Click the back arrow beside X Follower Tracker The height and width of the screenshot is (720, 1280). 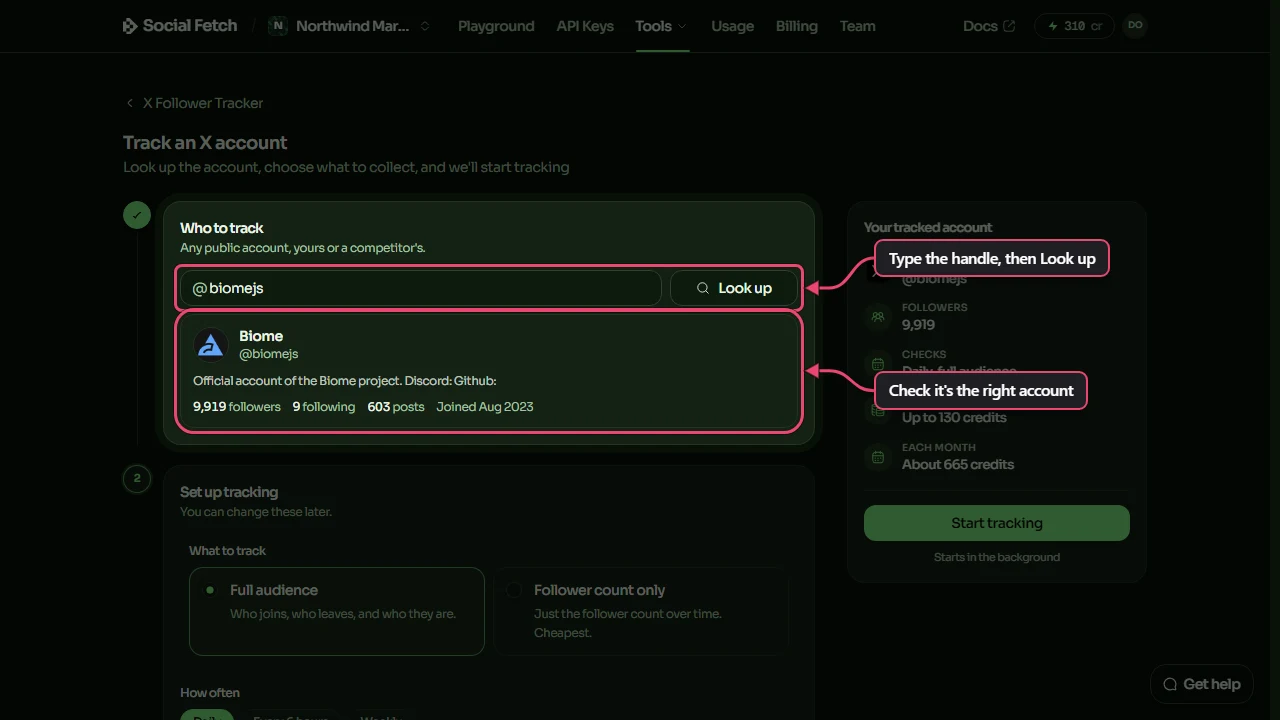[130, 103]
